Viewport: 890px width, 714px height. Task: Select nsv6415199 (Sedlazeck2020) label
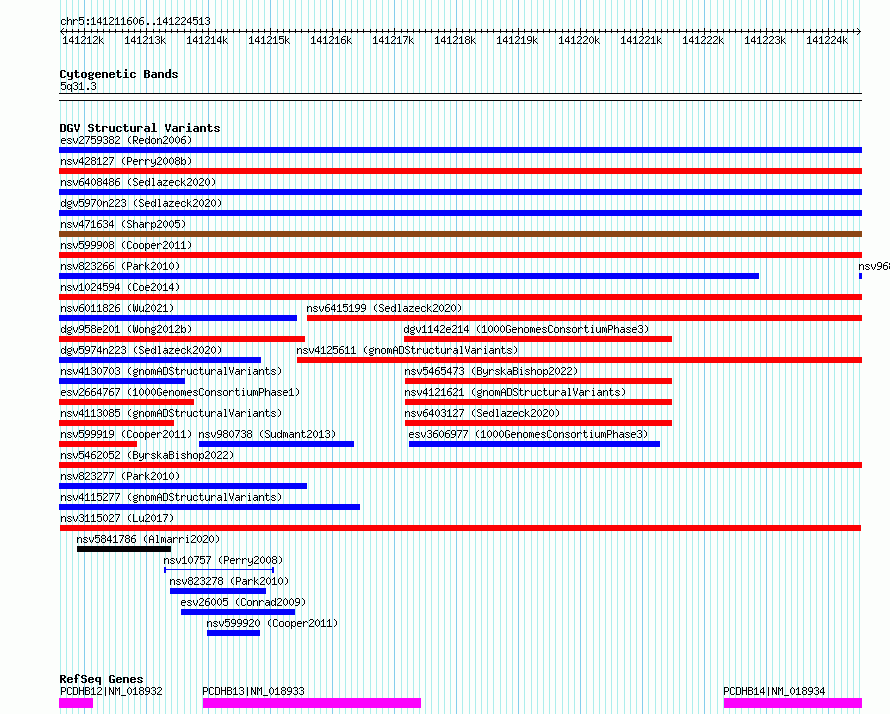(384, 308)
